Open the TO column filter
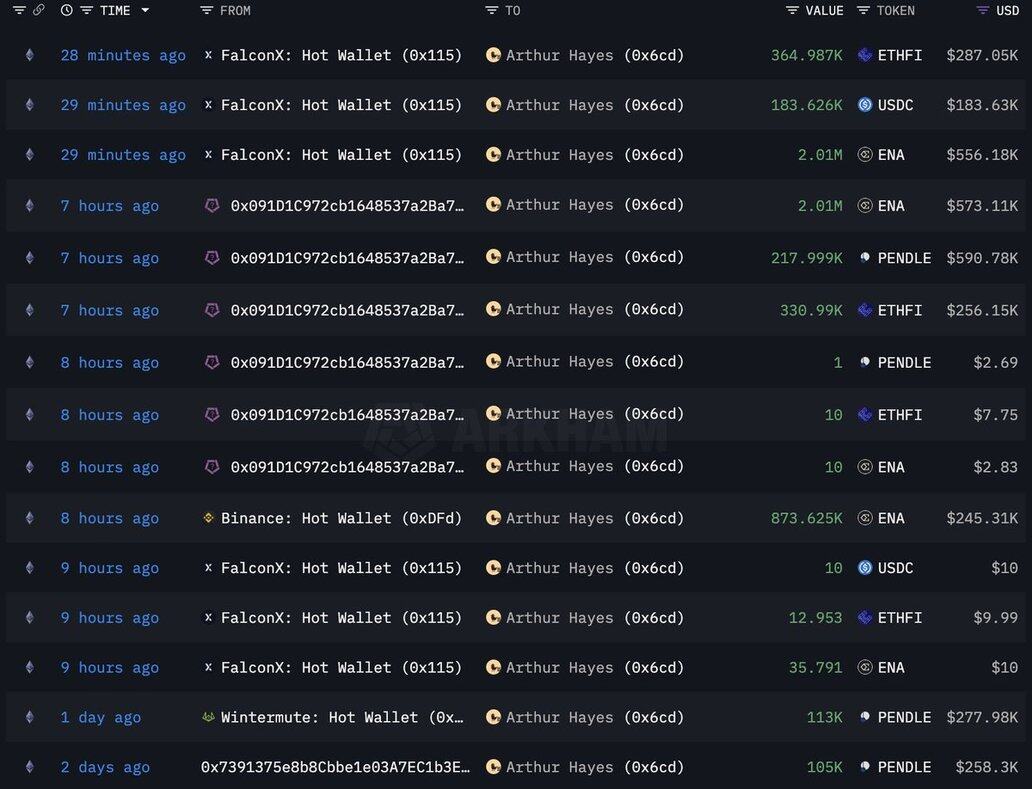This screenshot has width=1032, height=789. 491,10
